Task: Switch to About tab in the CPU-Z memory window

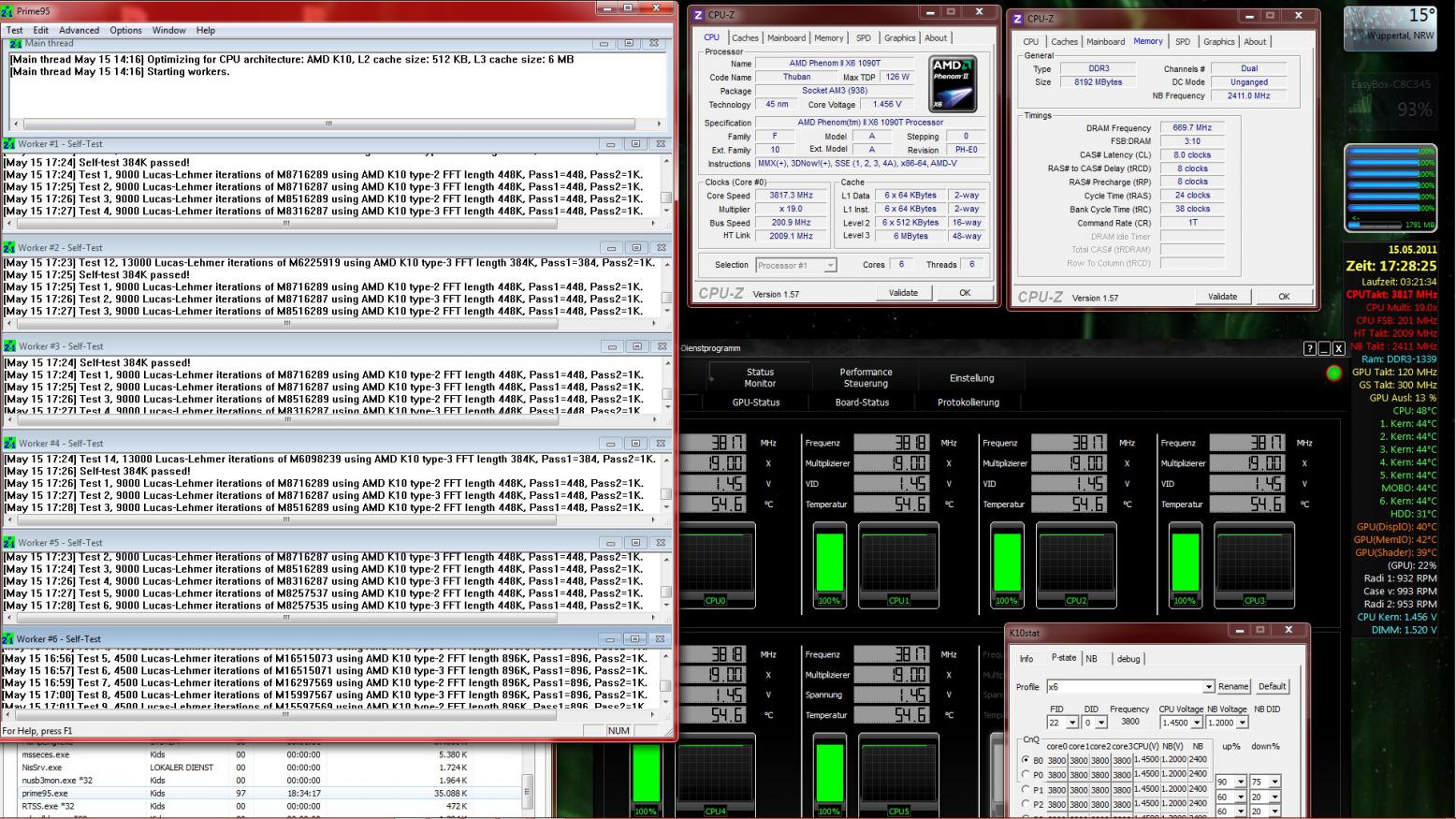Action: (x=1255, y=42)
